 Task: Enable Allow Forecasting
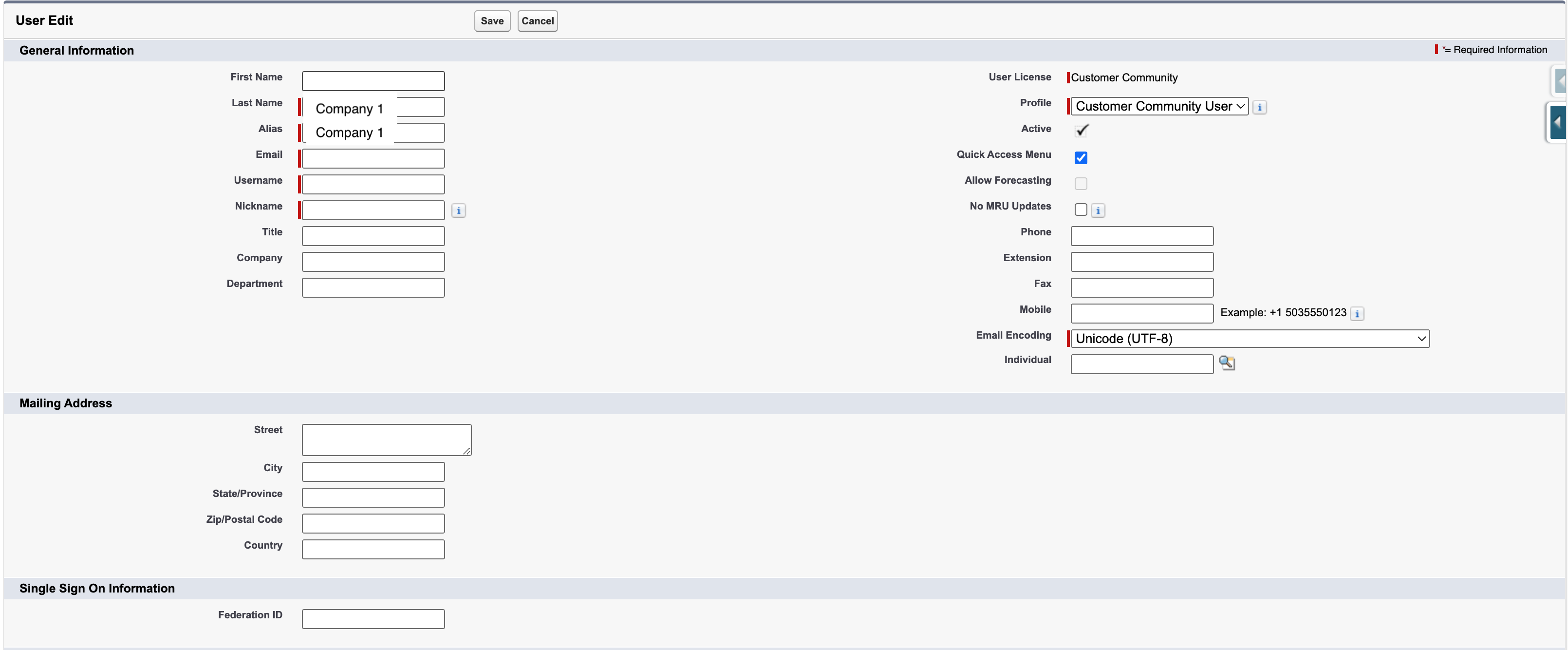(x=1081, y=183)
